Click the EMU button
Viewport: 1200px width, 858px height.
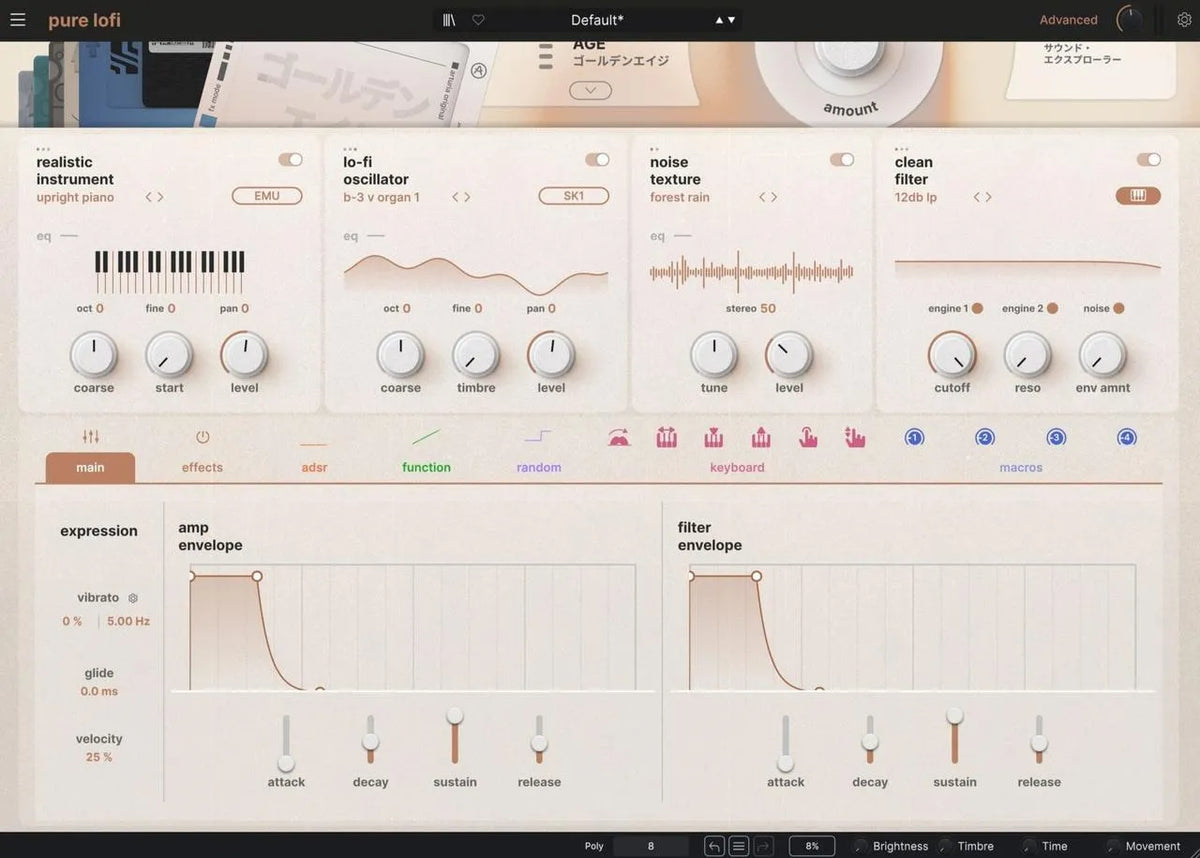tap(267, 195)
